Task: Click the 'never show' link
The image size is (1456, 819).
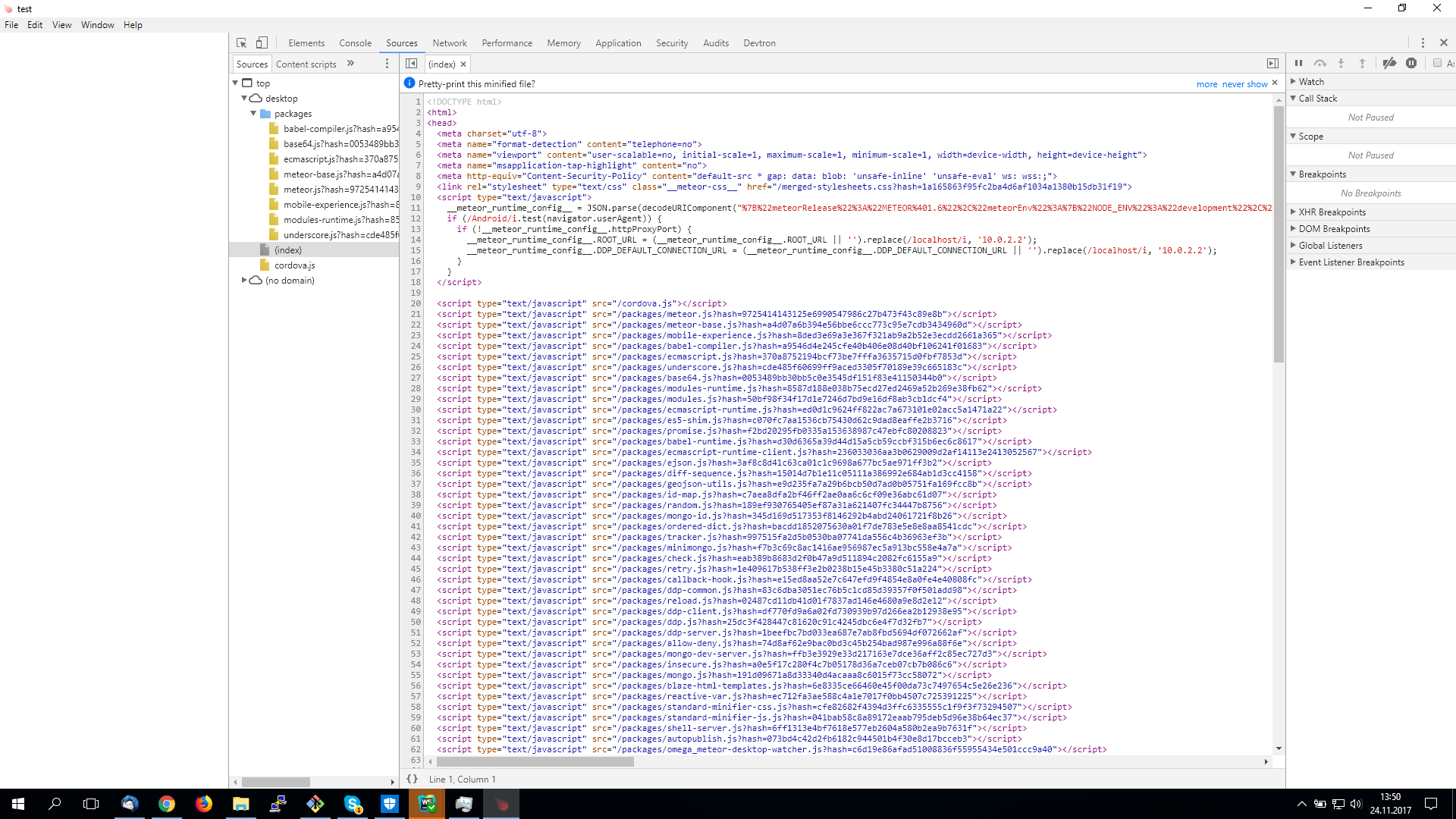Action: click(x=1244, y=84)
